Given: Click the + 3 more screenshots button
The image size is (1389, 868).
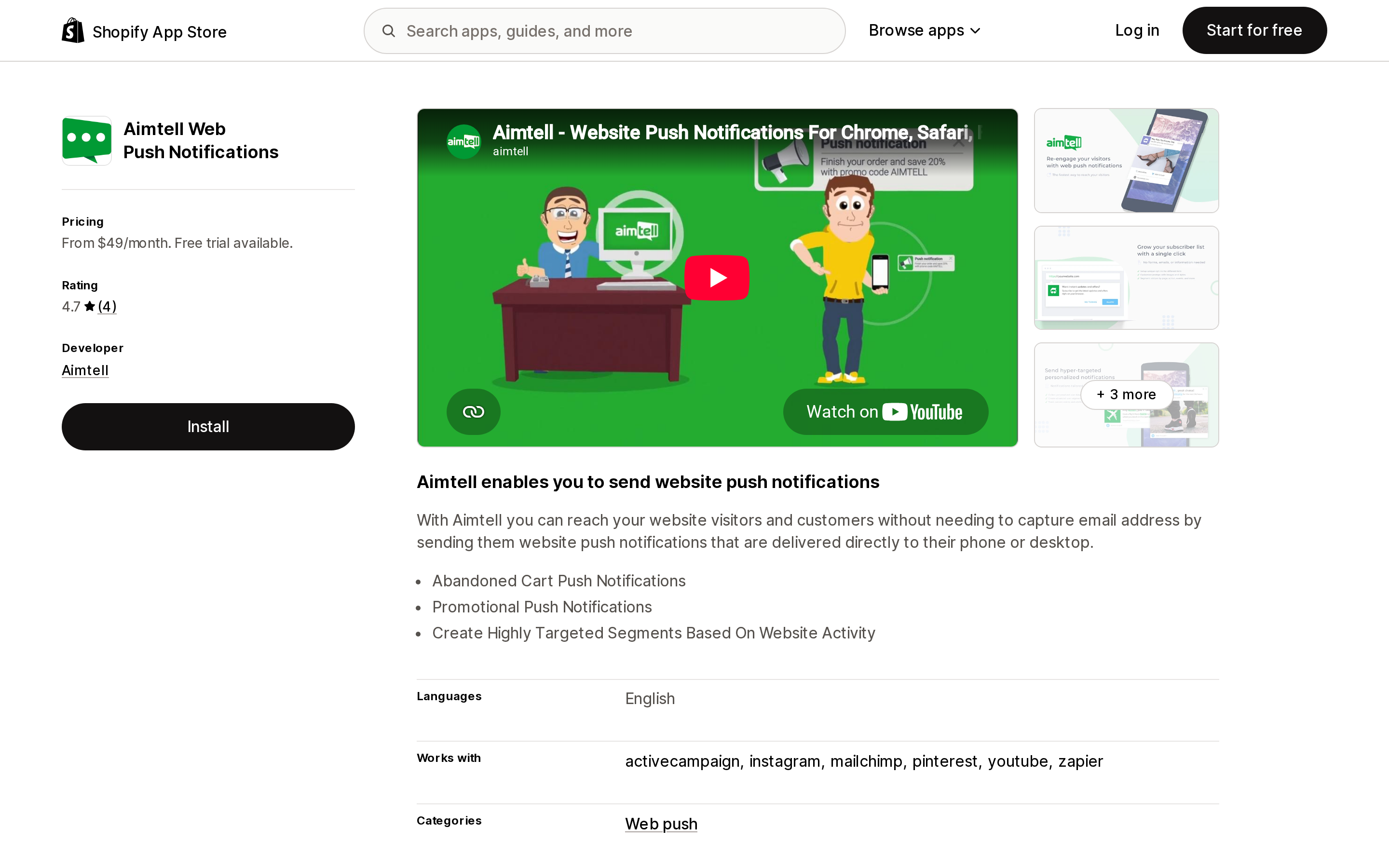Looking at the screenshot, I should click(1126, 394).
